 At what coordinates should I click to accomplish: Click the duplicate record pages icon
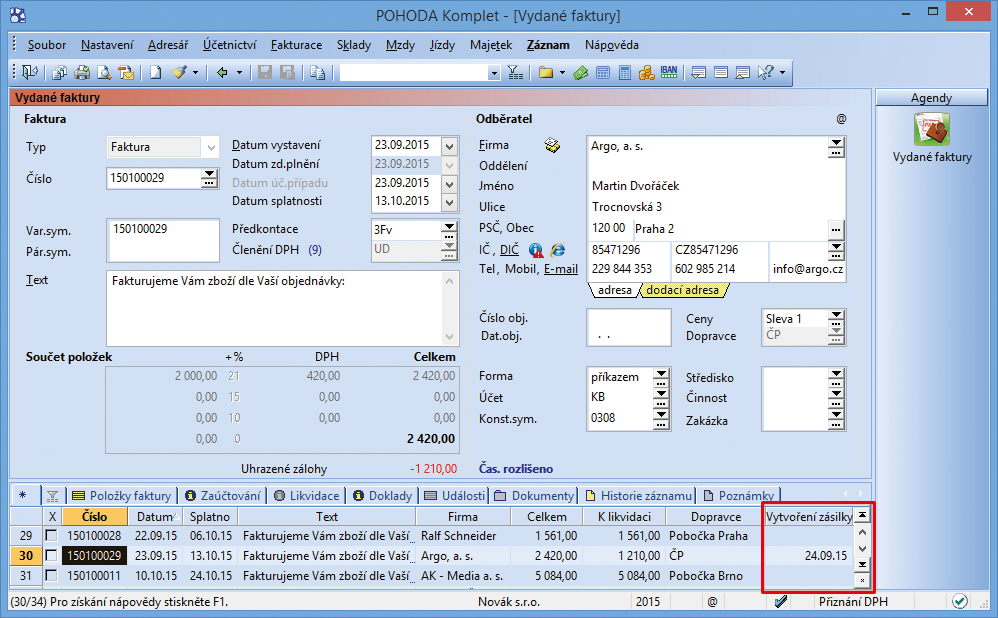318,73
